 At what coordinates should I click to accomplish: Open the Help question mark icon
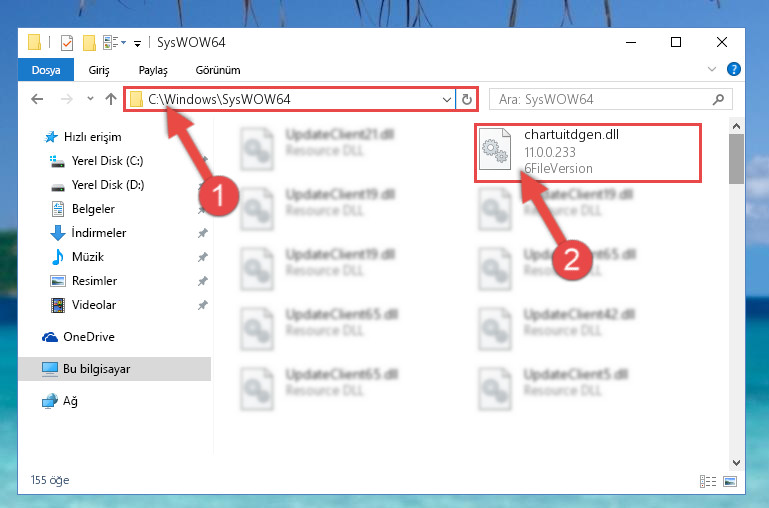tap(734, 69)
